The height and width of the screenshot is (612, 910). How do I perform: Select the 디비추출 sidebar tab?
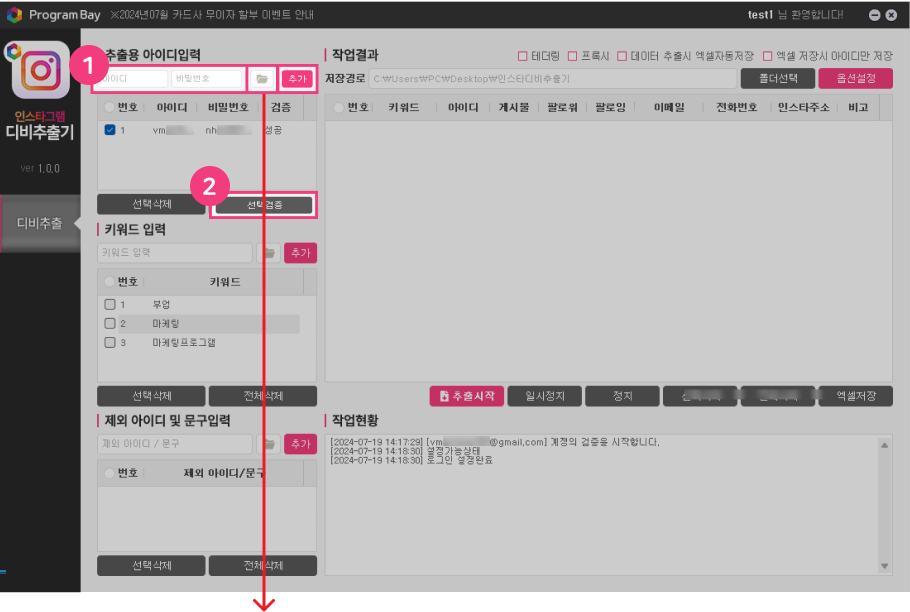click(40, 223)
